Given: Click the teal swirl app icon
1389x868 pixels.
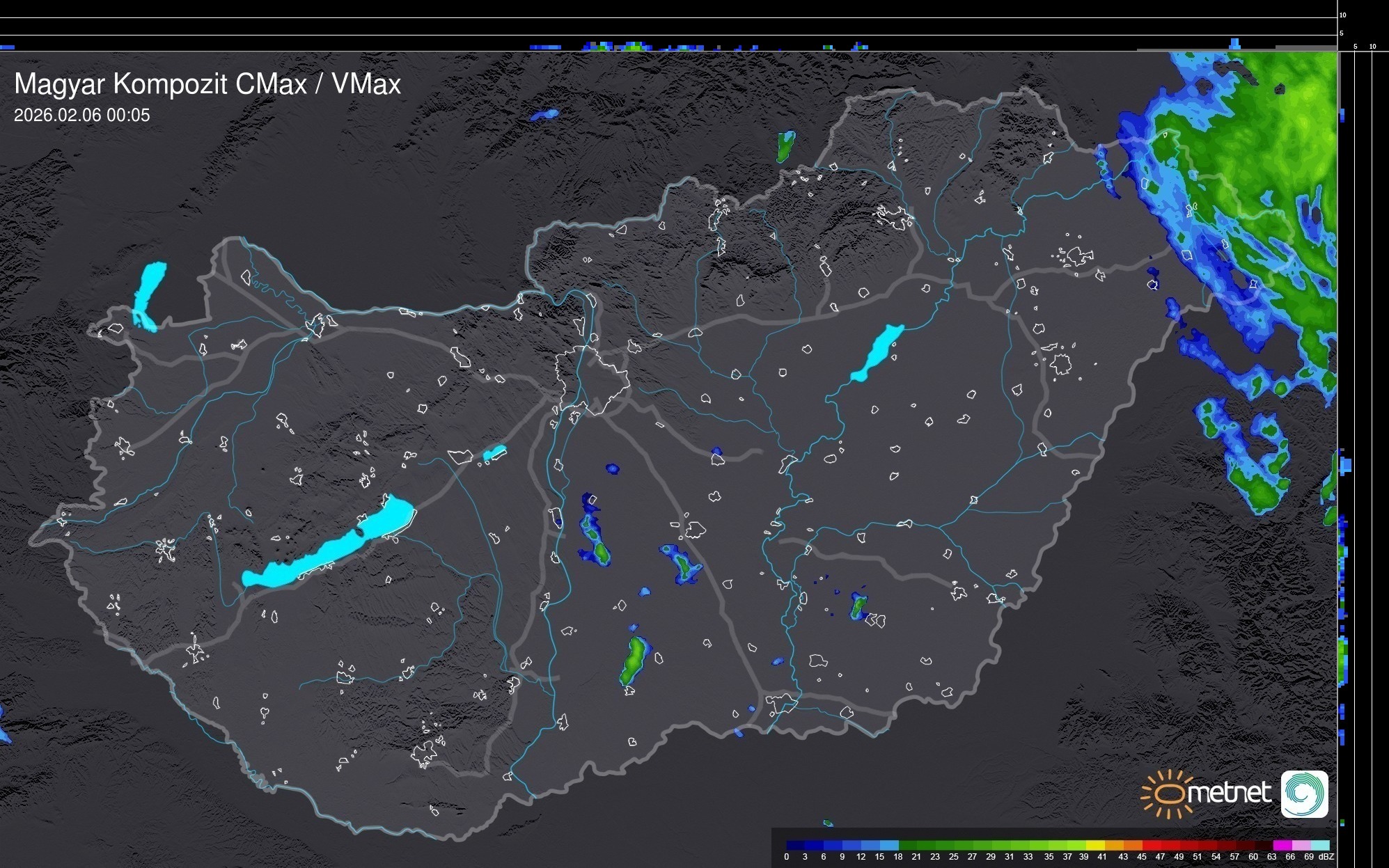Looking at the screenshot, I should (x=1304, y=794).
